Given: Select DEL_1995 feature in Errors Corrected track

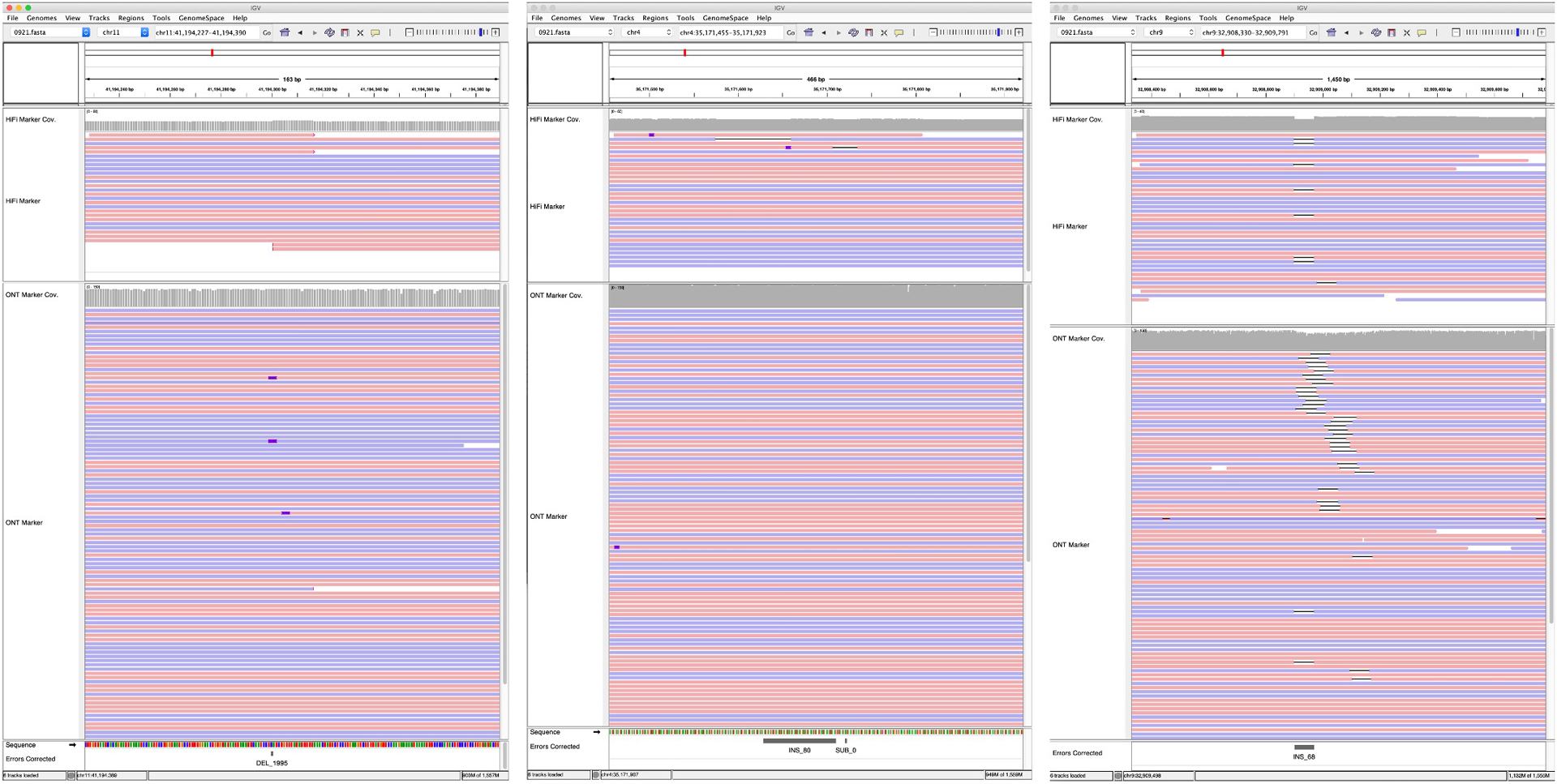Looking at the screenshot, I should click(272, 754).
